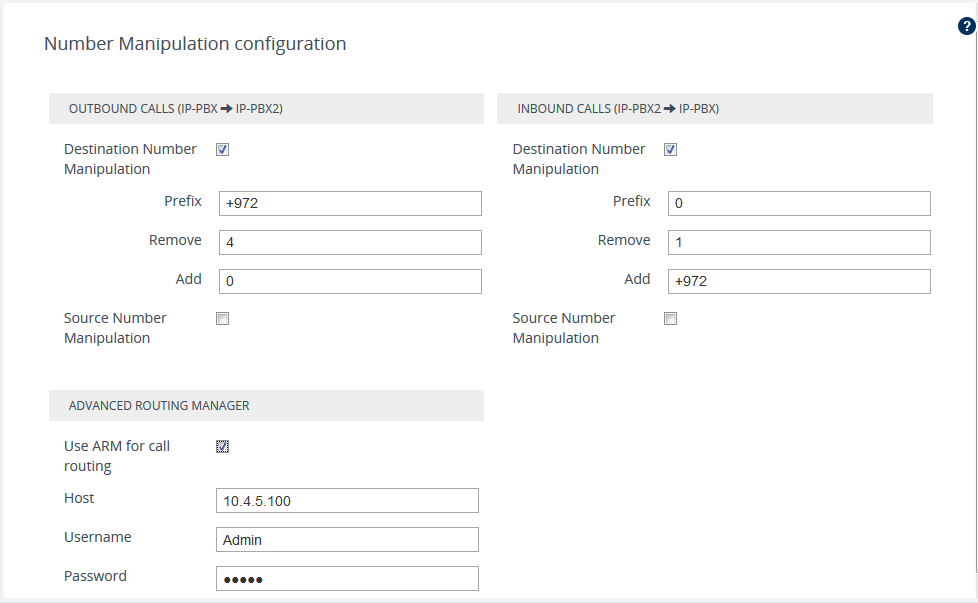Uncheck inbound Destination Number Manipulation checkbox
Image resolution: width=978 pixels, height=603 pixels.
click(671, 150)
